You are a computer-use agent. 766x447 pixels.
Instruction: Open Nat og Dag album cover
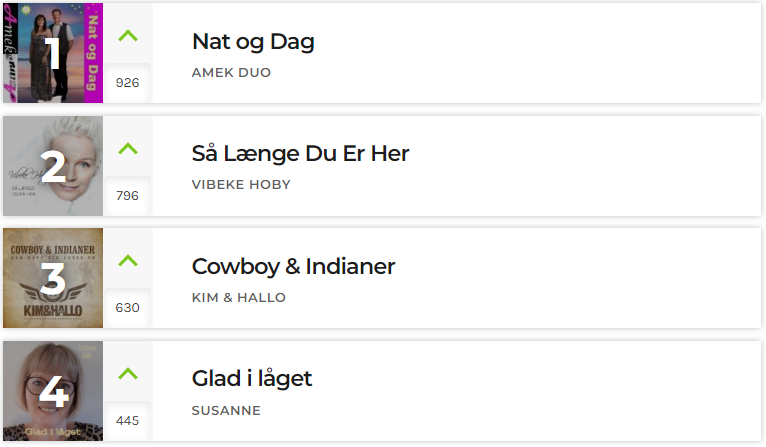(53, 53)
